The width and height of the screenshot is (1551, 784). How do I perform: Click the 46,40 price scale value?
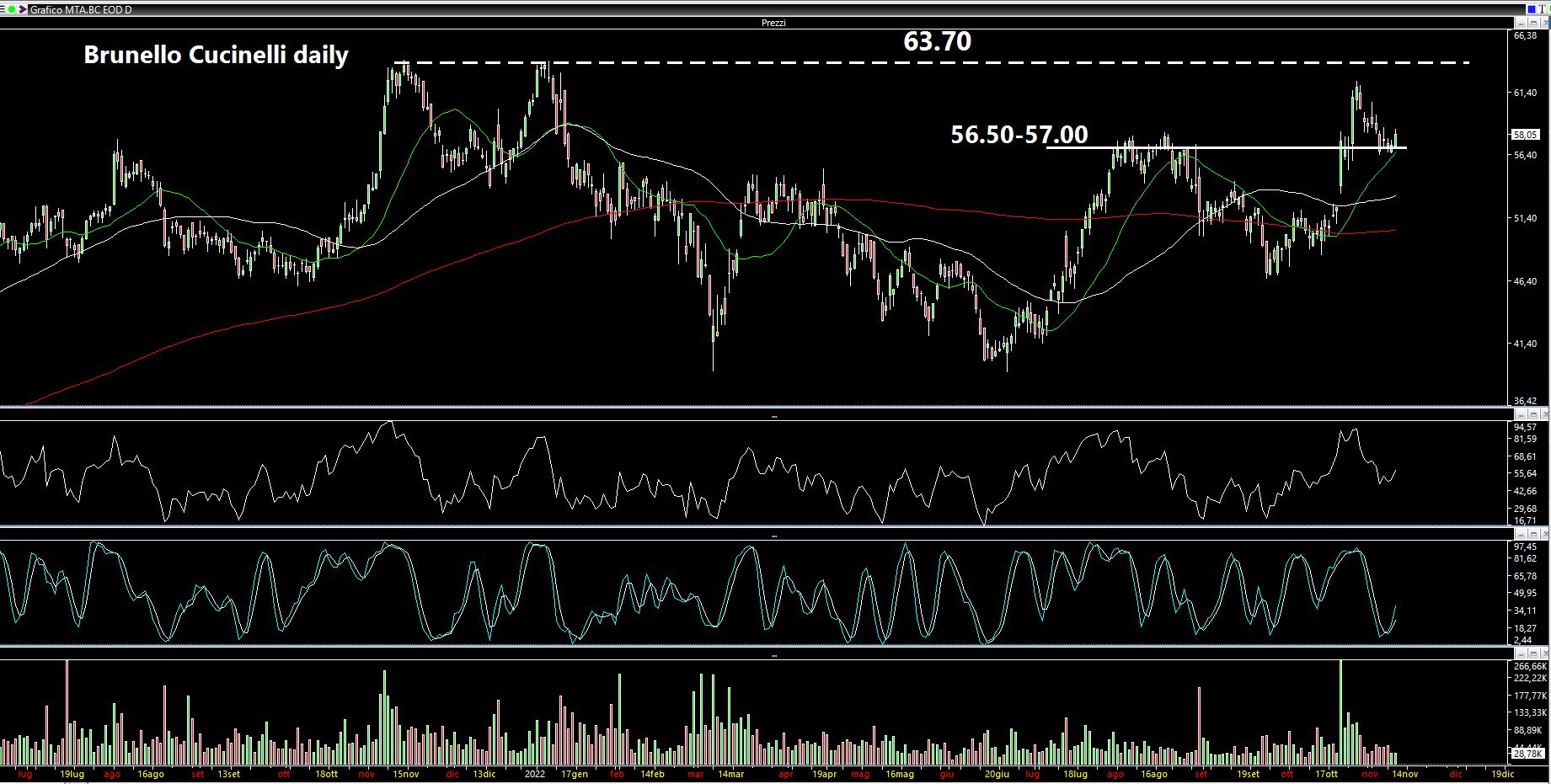[x=1526, y=281]
